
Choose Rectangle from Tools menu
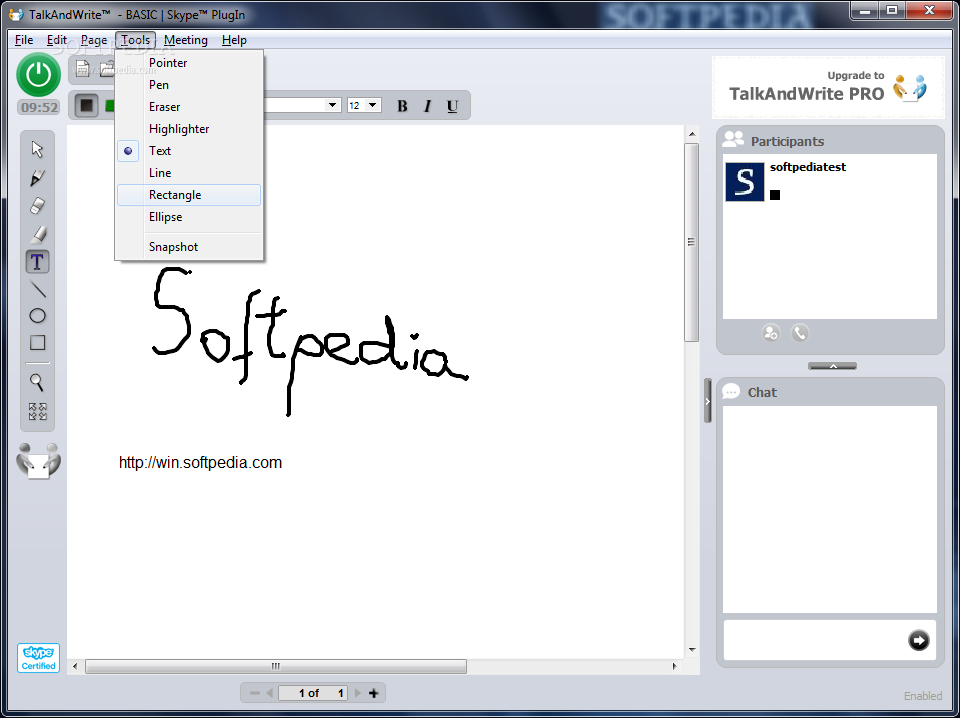coord(189,195)
